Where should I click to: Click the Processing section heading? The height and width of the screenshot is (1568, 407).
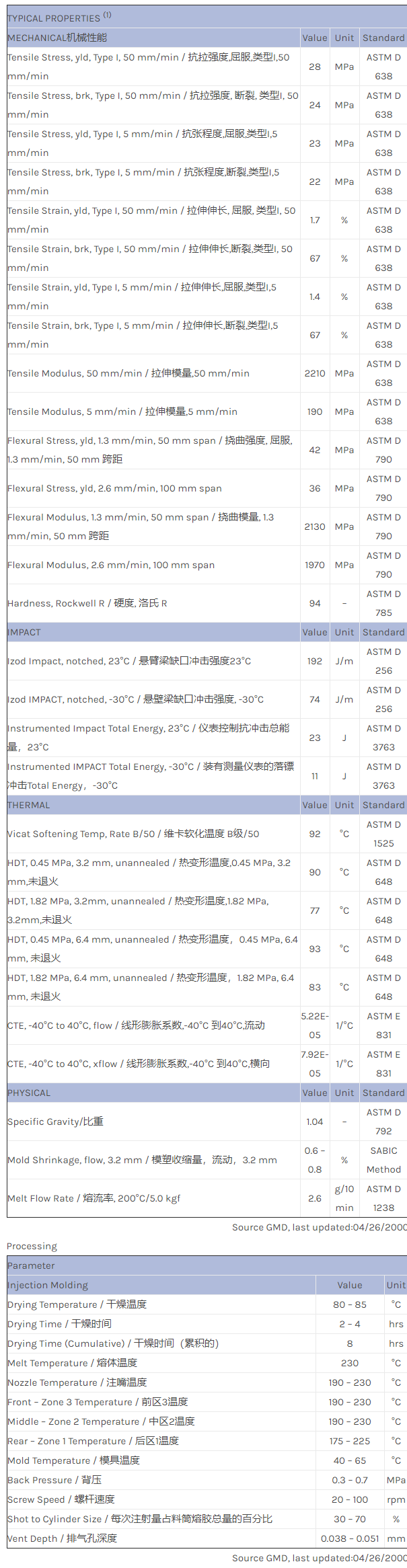(32, 1246)
